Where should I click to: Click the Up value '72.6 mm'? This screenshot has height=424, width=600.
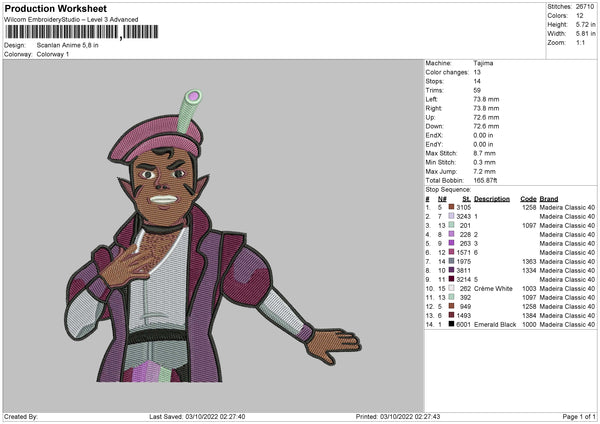[486, 117]
